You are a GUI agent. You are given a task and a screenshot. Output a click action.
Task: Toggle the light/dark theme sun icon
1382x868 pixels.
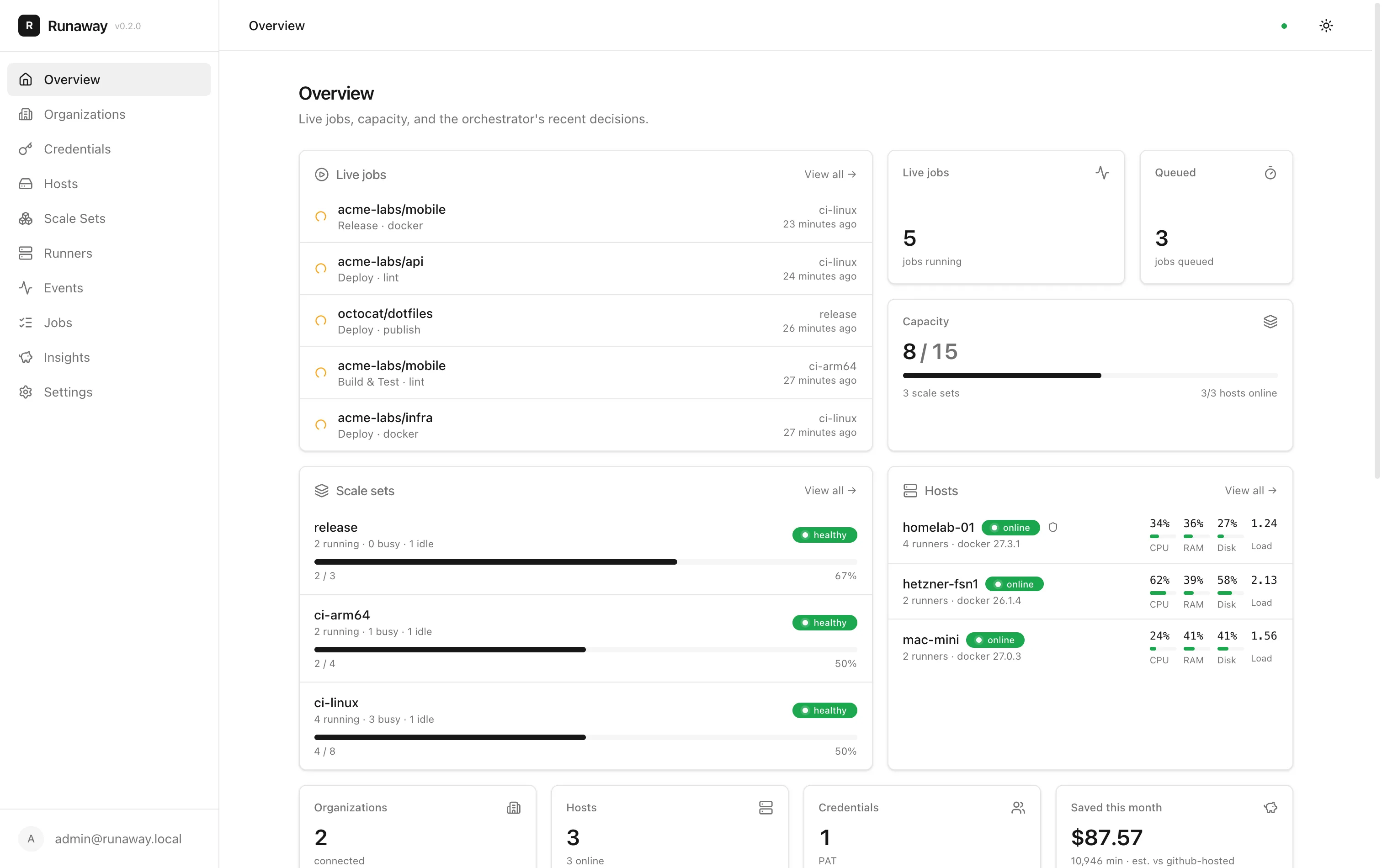point(1326,26)
